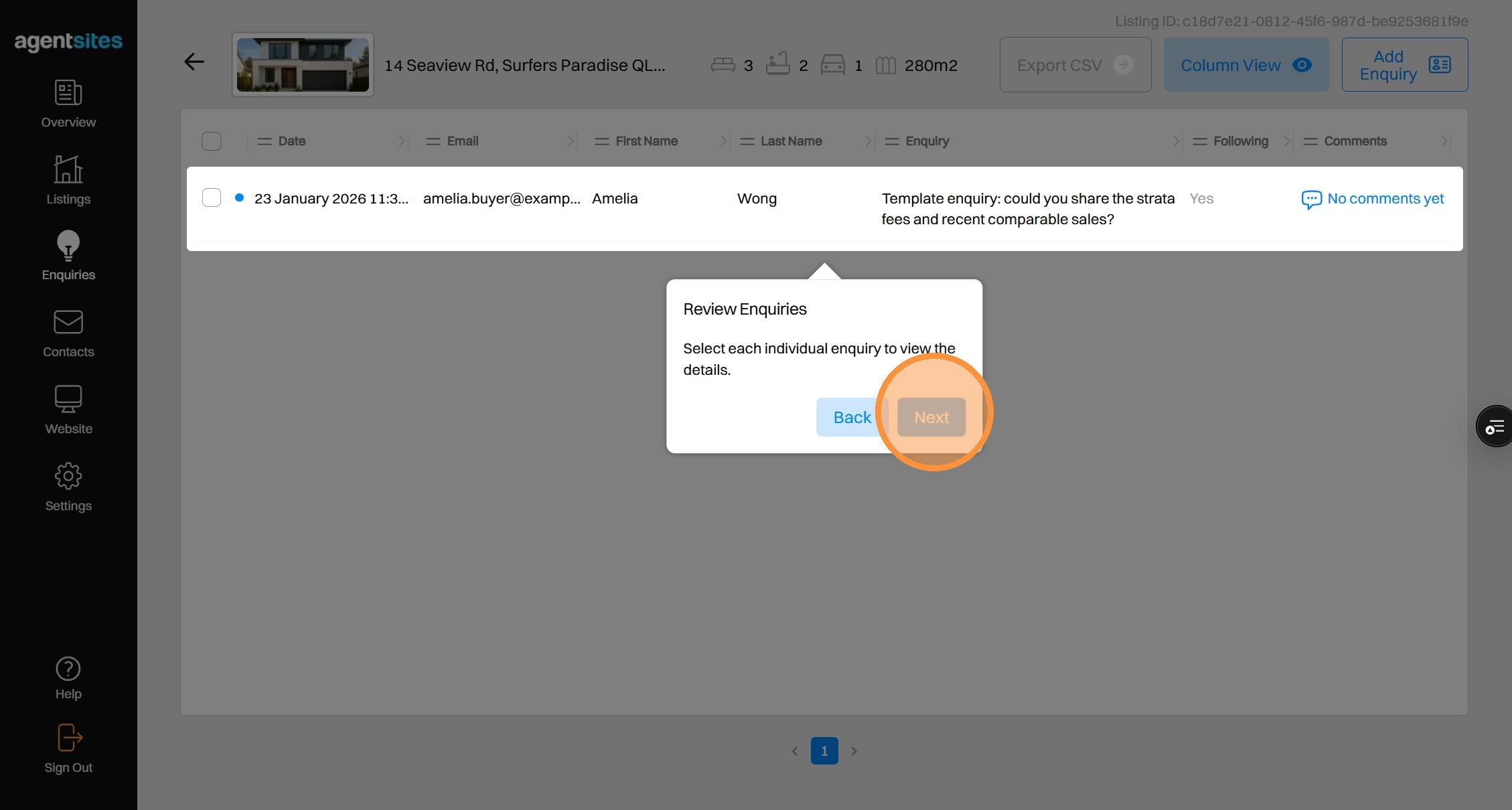Tick the select-all header checkbox
This screenshot has width=1512, height=810.
(212, 141)
